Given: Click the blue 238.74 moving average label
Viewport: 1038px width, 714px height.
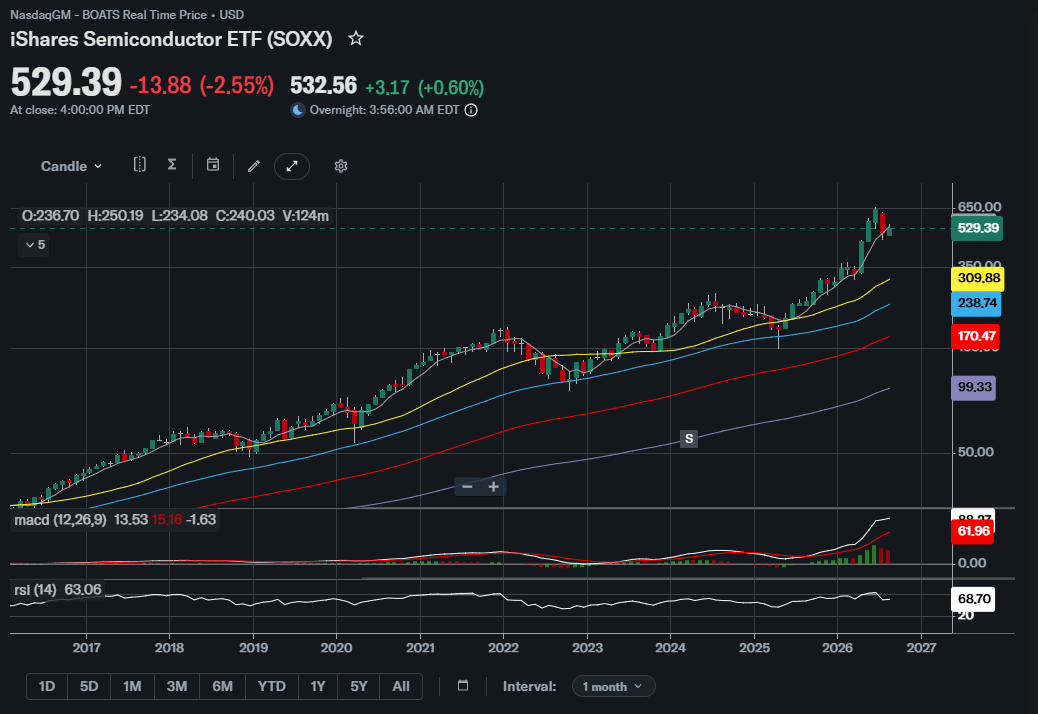Looking at the screenshot, I should pos(976,303).
